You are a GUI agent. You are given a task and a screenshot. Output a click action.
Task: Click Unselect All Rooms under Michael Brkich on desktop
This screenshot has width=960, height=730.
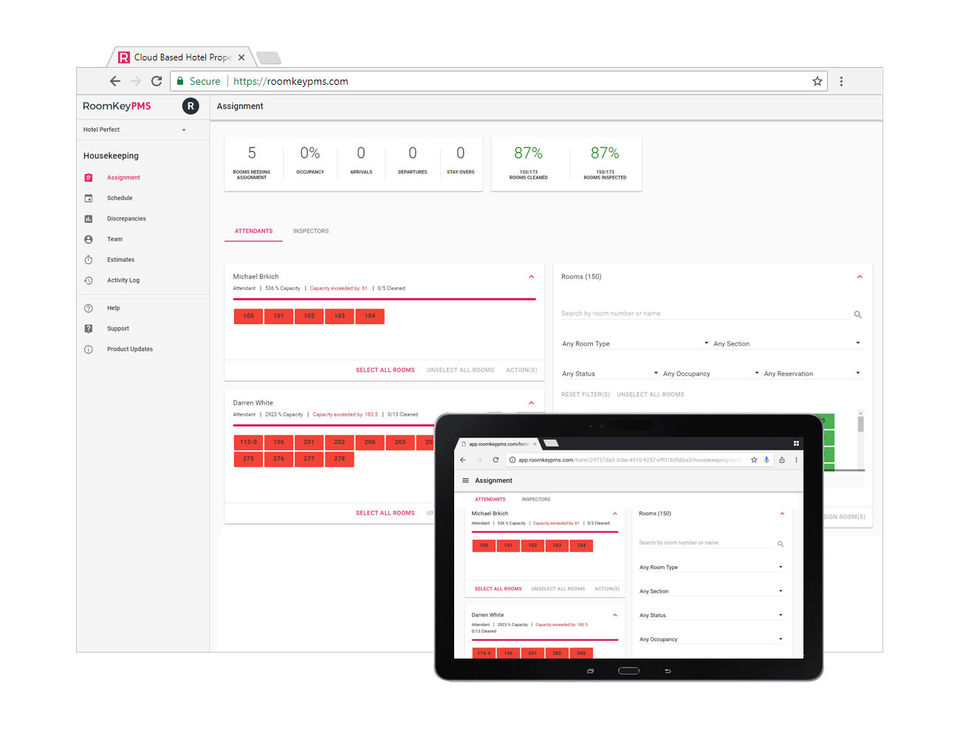point(460,370)
